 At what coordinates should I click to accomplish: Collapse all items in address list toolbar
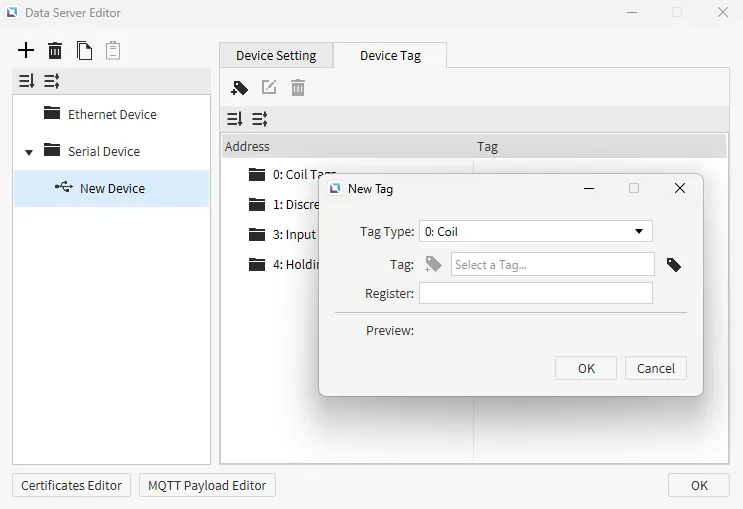pyautogui.click(x=259, y=119)
